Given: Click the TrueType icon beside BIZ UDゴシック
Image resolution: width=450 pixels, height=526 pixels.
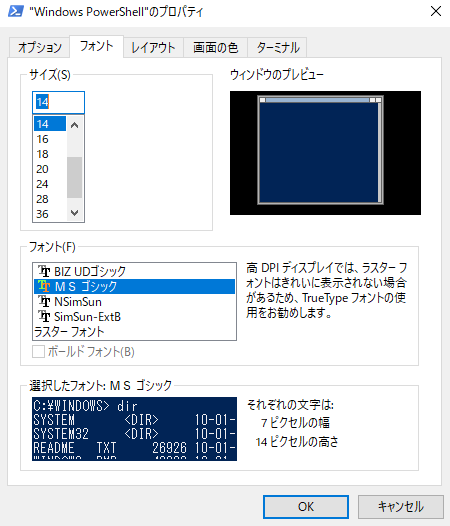Looking at the screenshot, I should (x=44, y=271).
